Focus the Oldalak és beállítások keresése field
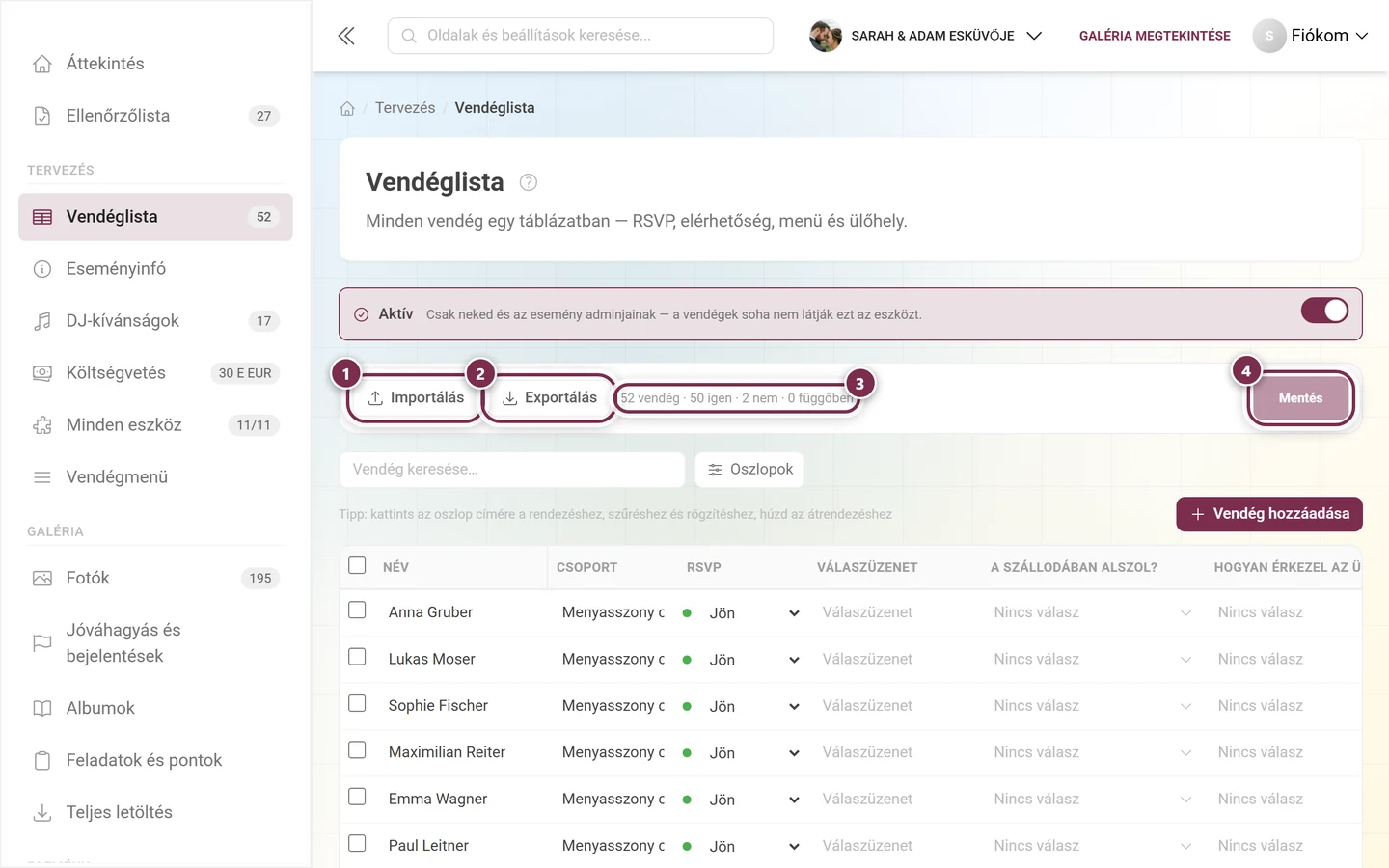The image size is (1389, 868). [581, 36]
